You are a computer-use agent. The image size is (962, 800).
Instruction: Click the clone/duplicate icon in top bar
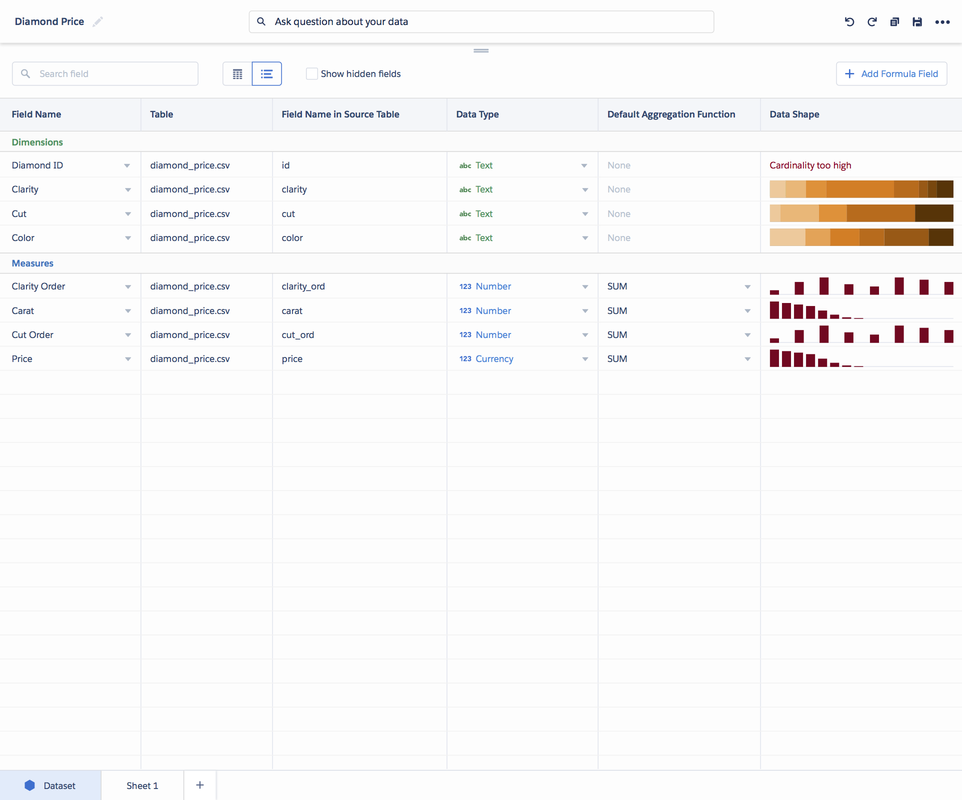(x=895, y=22)
